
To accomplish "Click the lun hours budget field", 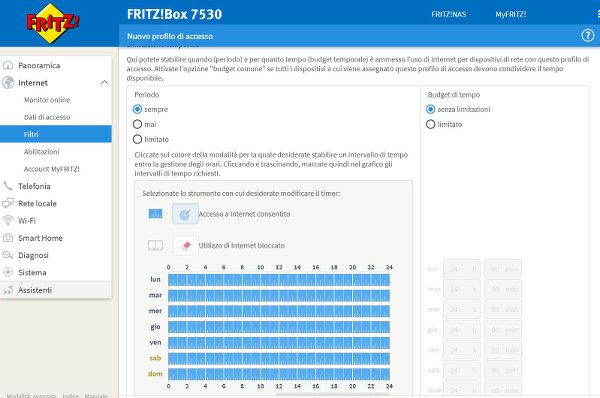I will 462,269.
